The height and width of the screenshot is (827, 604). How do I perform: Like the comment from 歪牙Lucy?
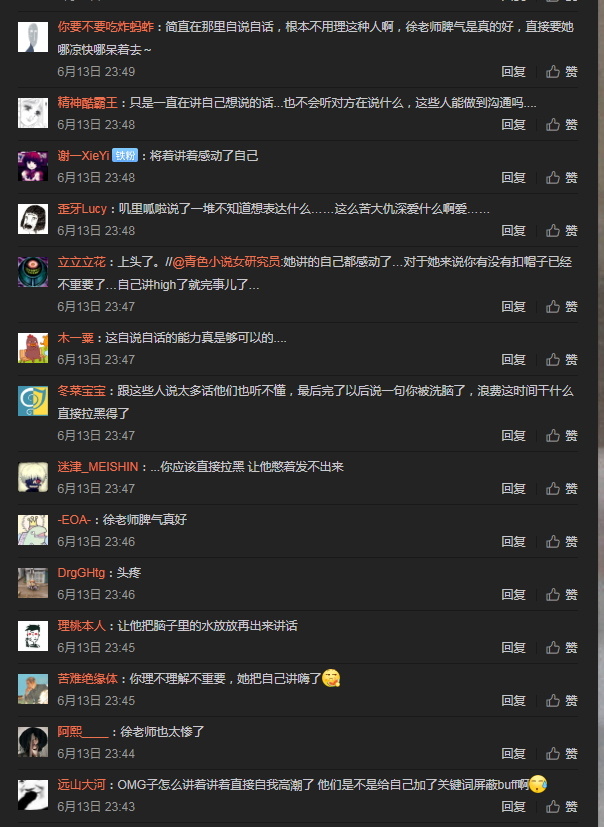click(x=561, y=230)
